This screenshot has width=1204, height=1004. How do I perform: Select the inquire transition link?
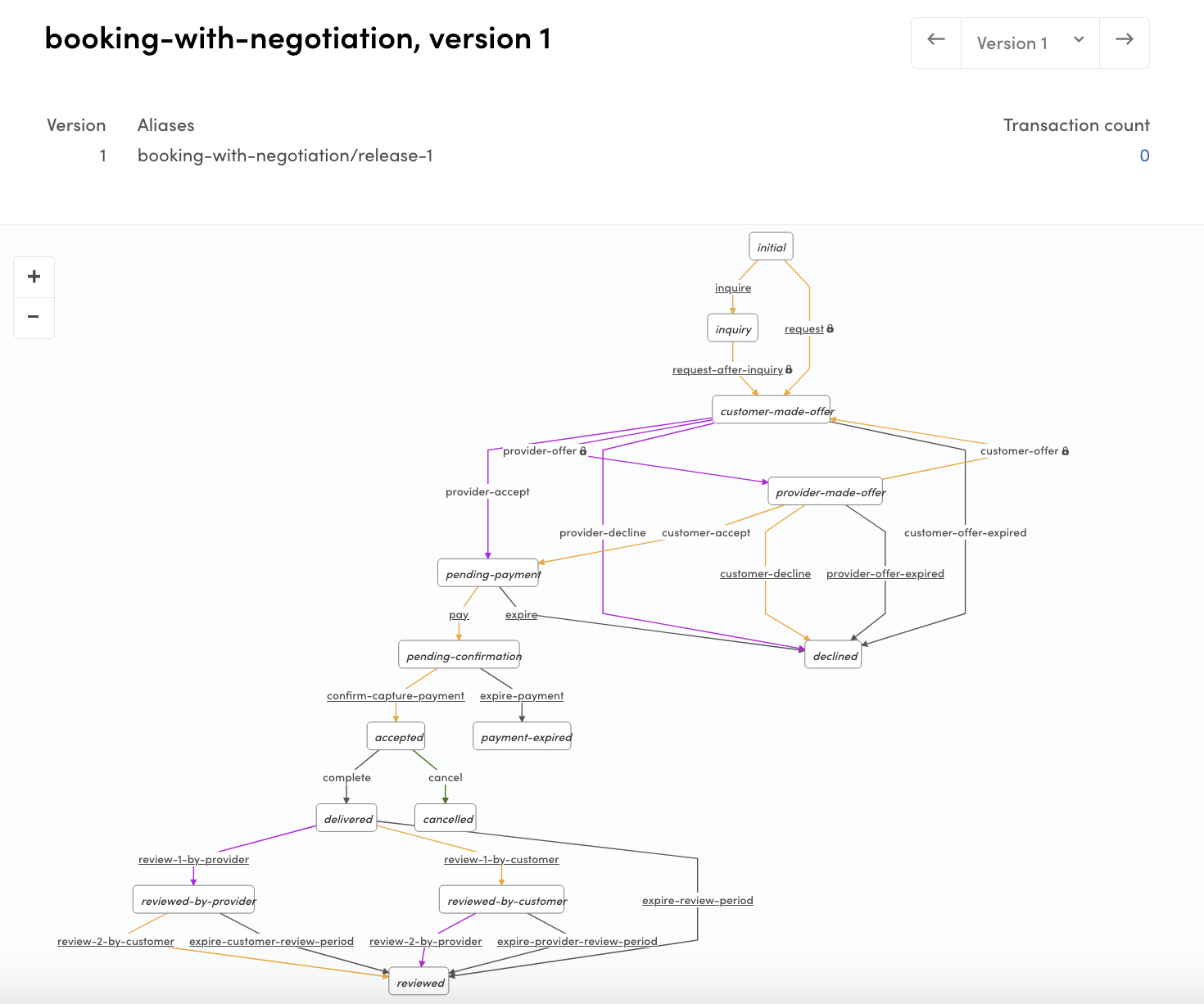coord(732,287)
